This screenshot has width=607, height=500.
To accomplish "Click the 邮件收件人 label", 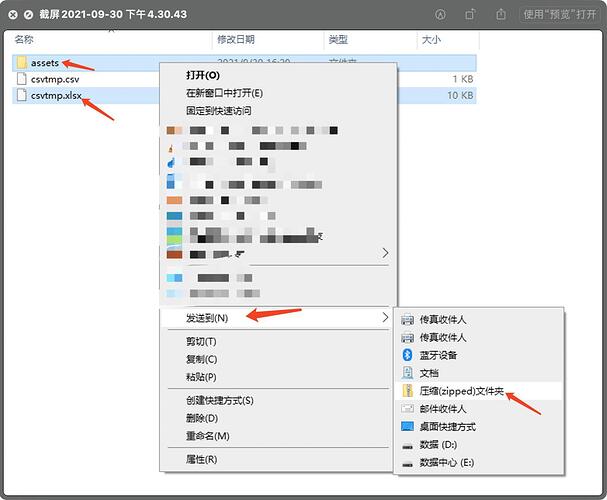I will 443,409.
